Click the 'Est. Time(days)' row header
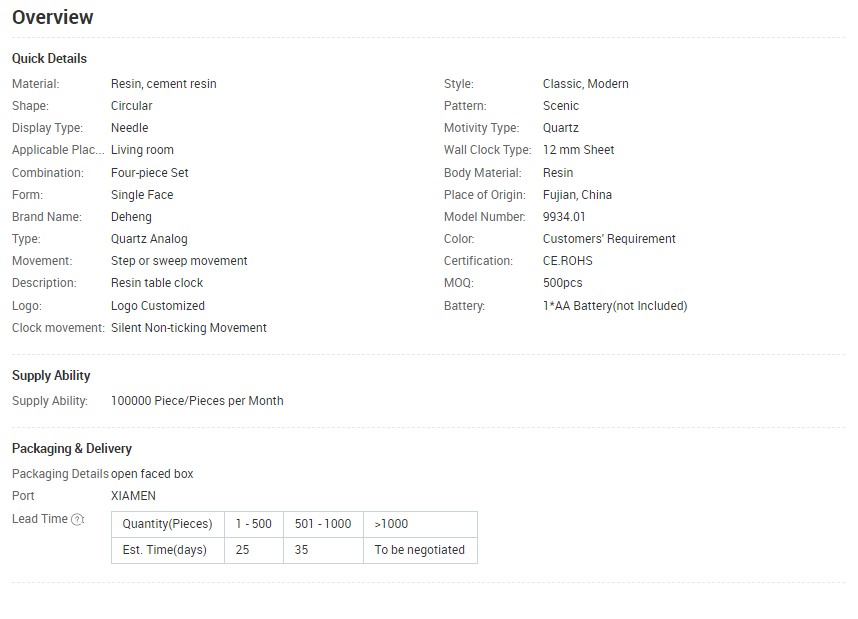The width and height of the screenshot is (858, 619). tap(167, 550)
